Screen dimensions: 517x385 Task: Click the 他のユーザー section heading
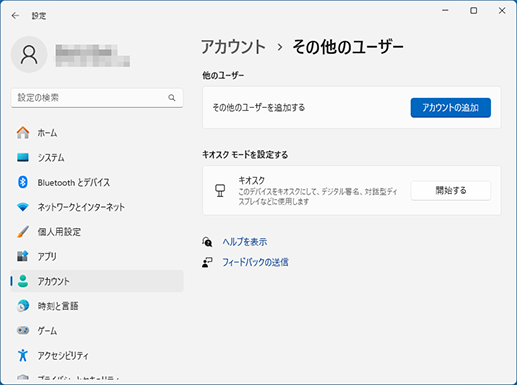point(223,76)
